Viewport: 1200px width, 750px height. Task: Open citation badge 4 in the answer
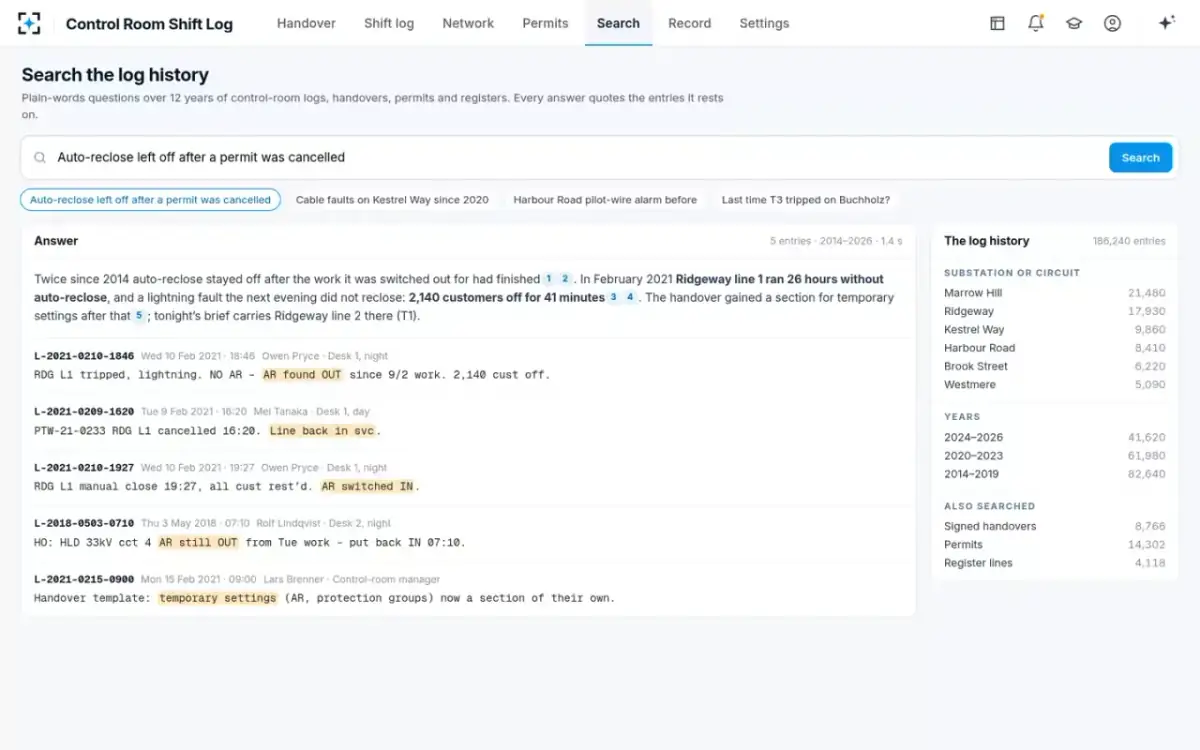tap(630, 298)
